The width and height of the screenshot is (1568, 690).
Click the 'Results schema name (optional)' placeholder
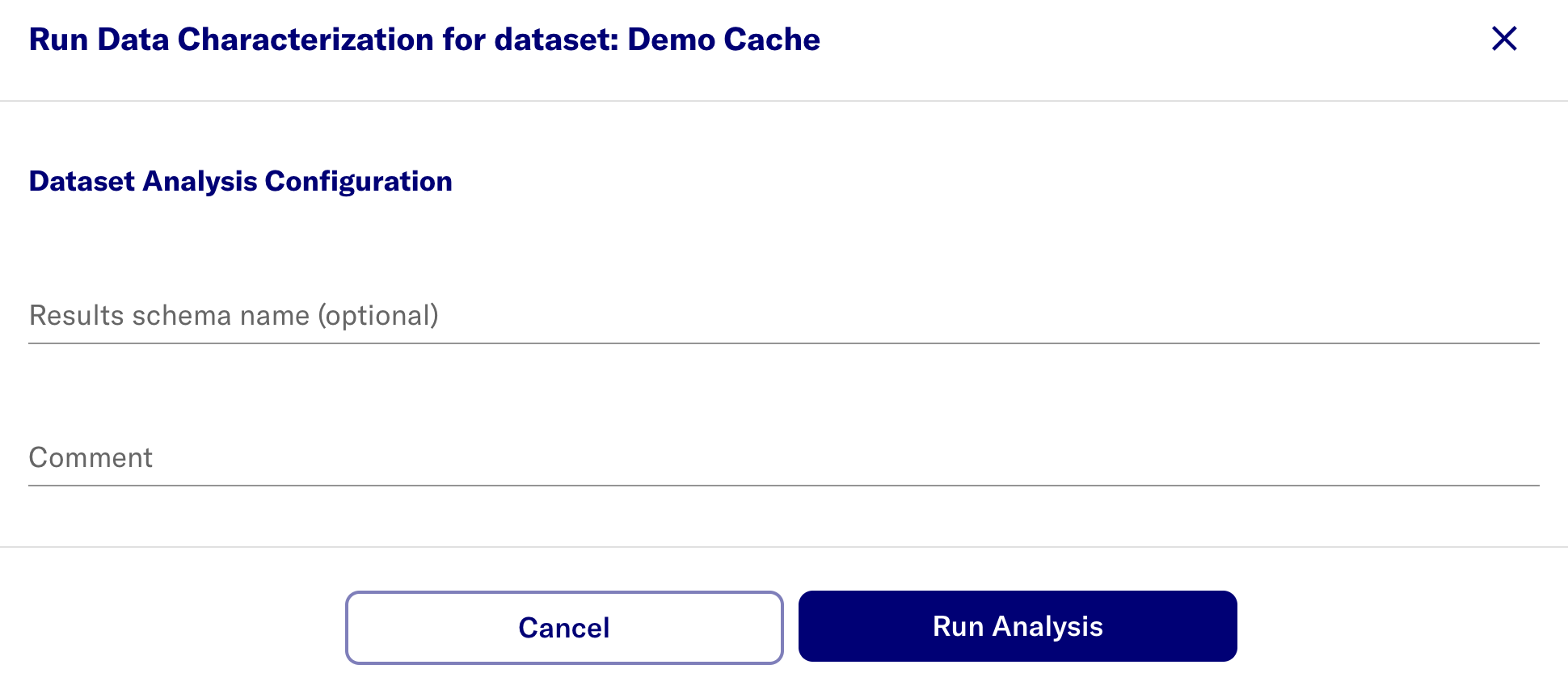(234, 316)
